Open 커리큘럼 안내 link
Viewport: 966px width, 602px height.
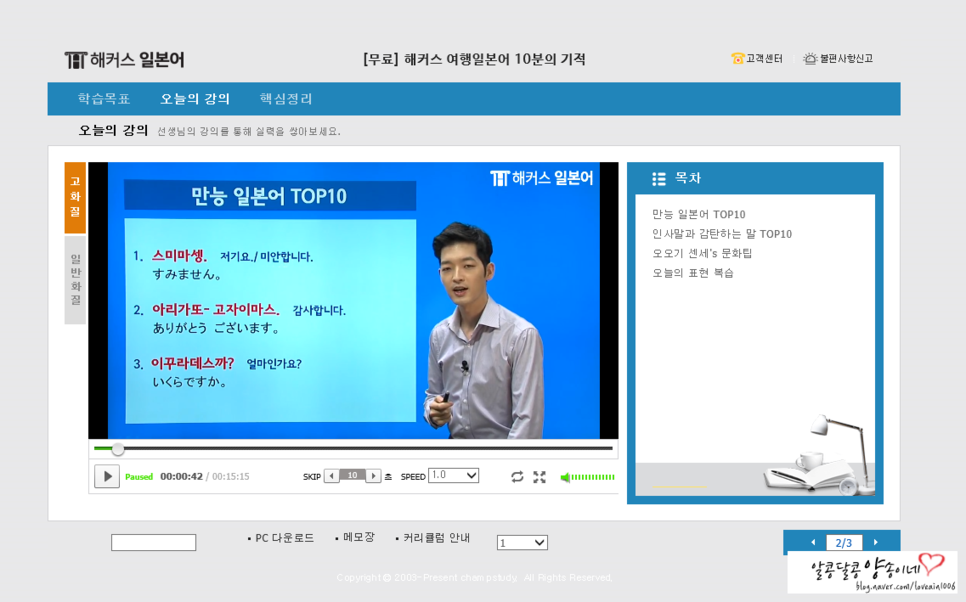[436, 538]
